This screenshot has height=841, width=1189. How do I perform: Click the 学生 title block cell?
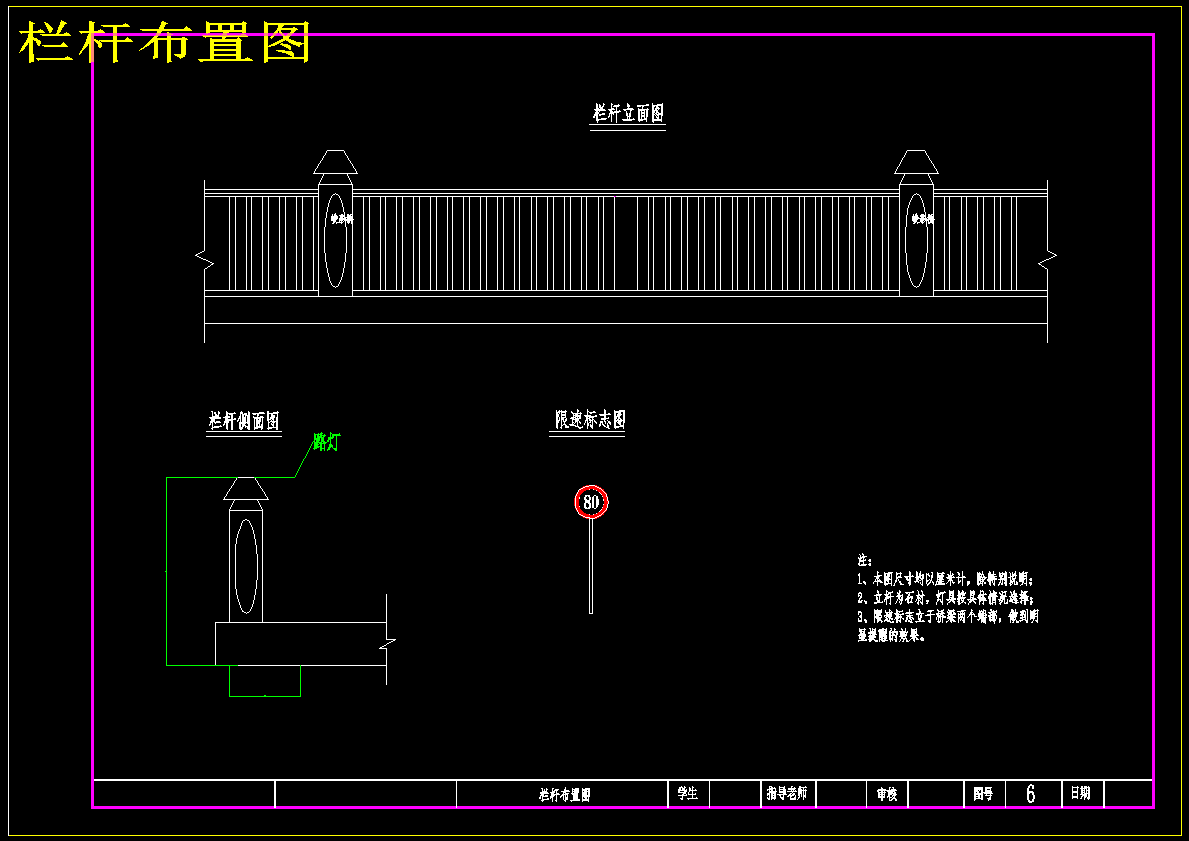pos(688,793)
